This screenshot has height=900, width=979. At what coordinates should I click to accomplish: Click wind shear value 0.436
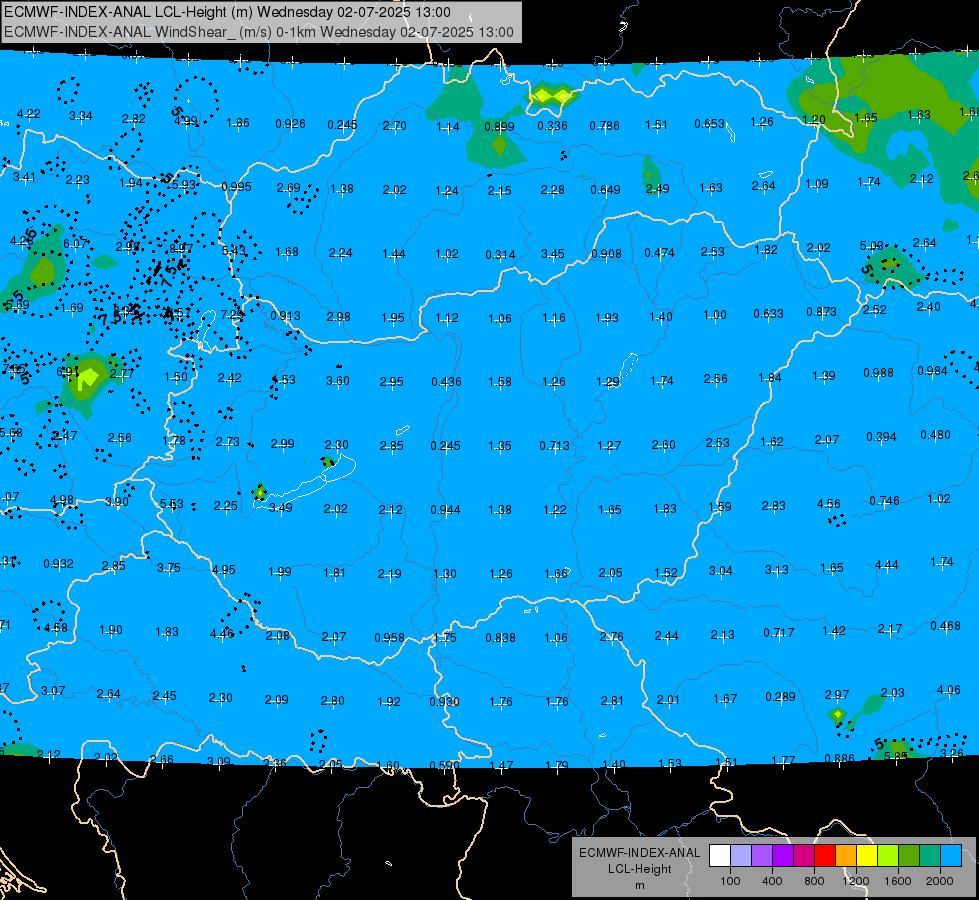point(446,381)
